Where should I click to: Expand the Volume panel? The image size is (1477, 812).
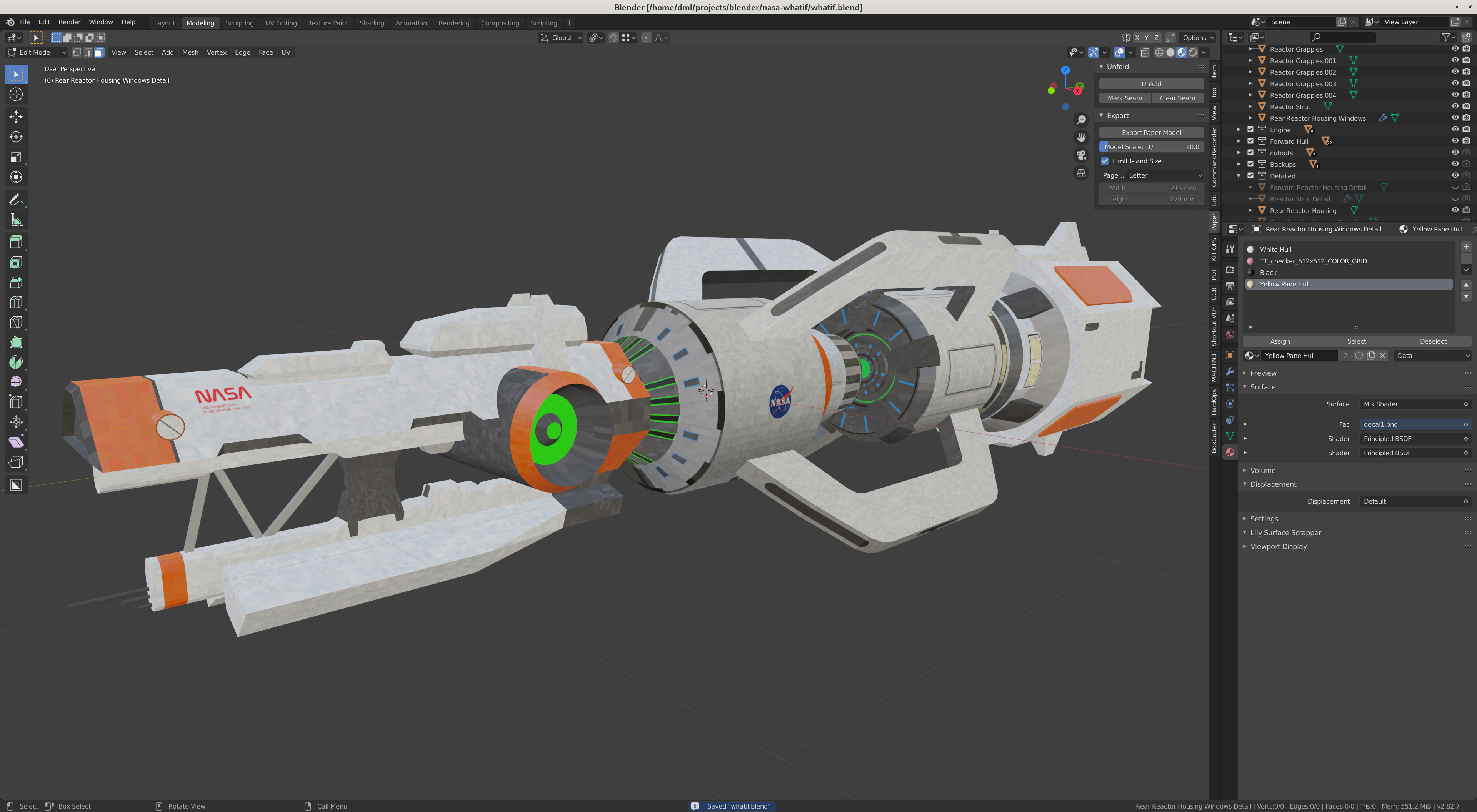[1262, 471]
